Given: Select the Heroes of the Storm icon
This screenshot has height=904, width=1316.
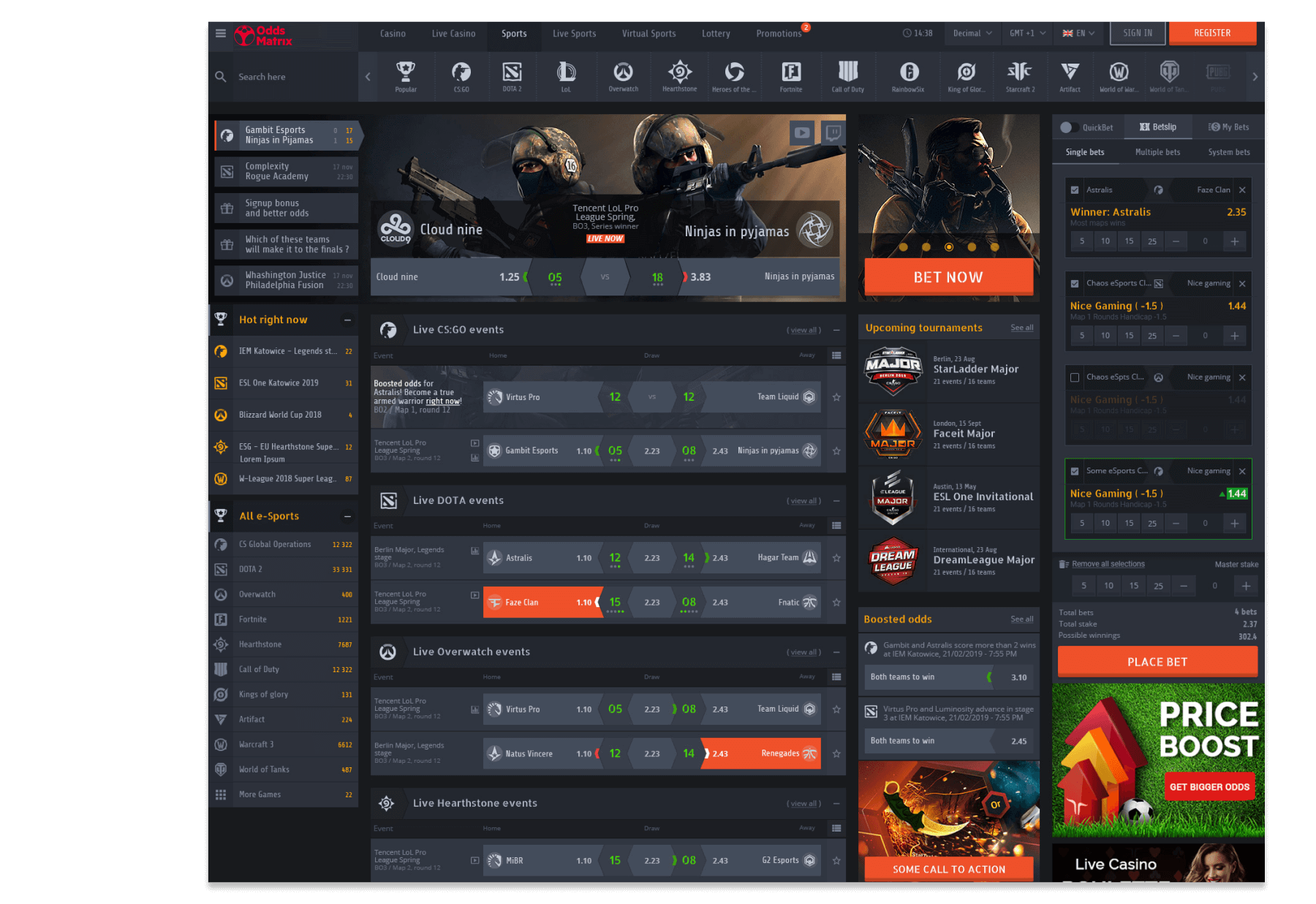Looking at the screenshot, I should point(734,76).
